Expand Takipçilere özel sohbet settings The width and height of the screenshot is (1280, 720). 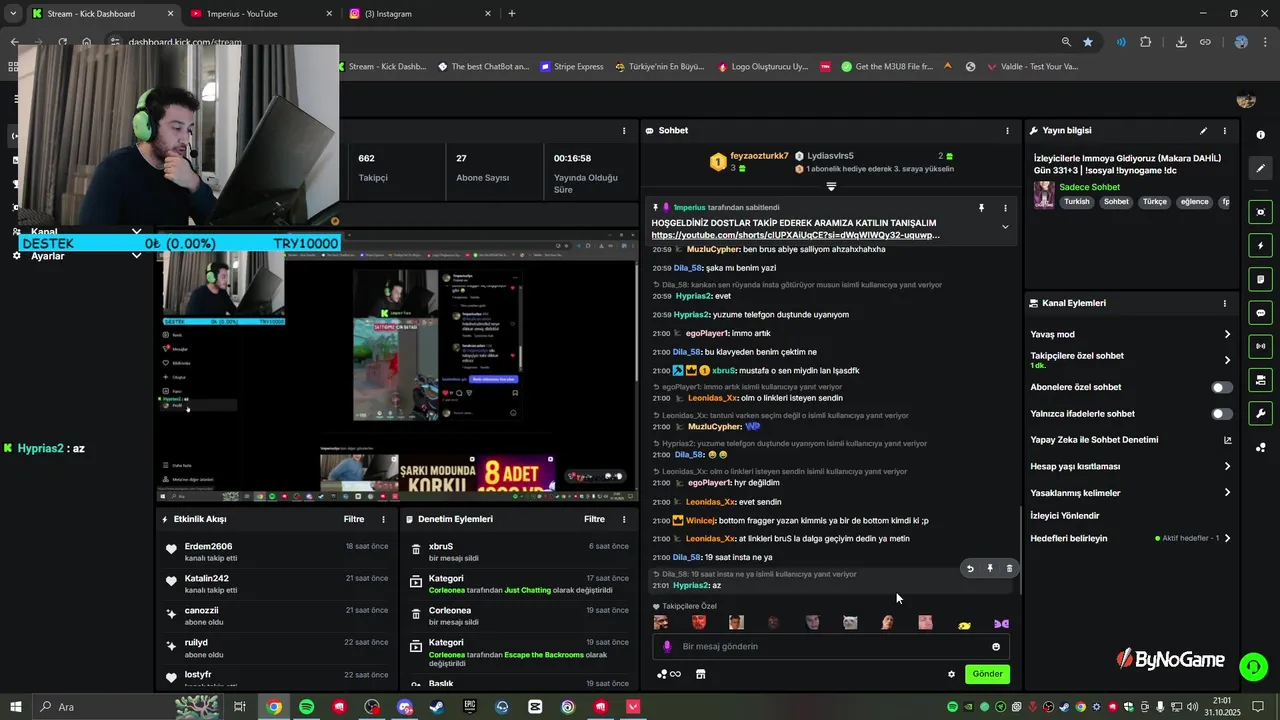[x=1227, y=360]
